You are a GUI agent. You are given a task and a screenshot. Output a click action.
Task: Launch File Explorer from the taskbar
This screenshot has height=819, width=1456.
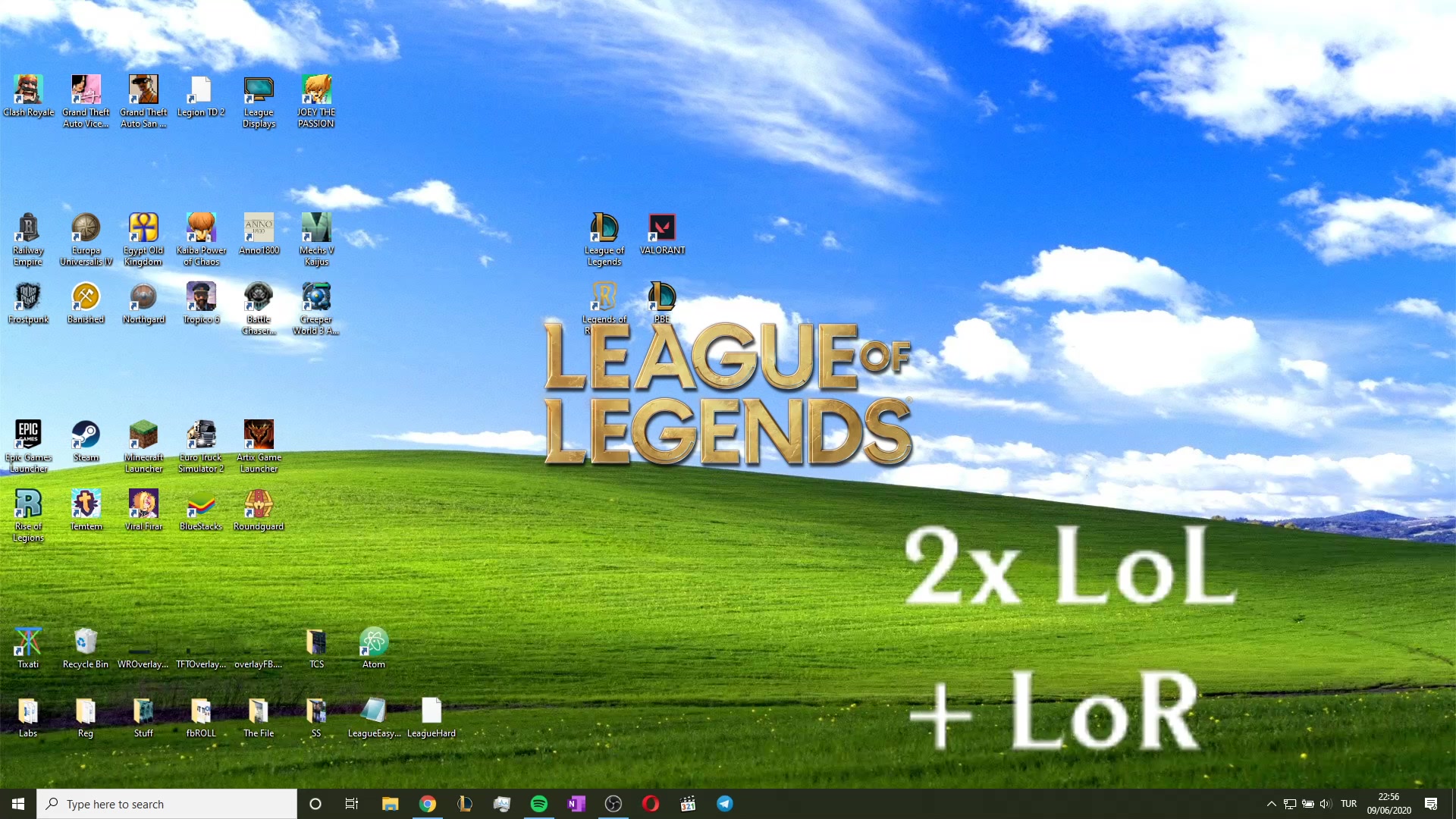(390, 804)
